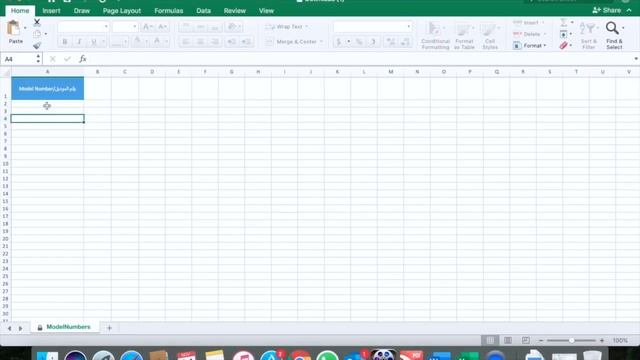Add a new sheet with plus button
The image size is (640, 360).
point(109,328)
